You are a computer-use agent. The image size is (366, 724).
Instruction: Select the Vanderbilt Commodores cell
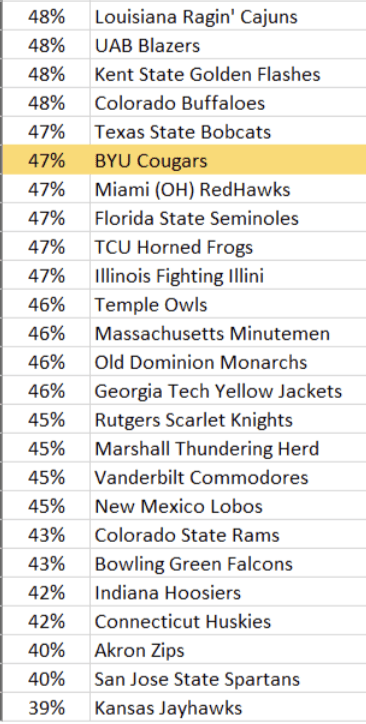(x=228, y=477)
